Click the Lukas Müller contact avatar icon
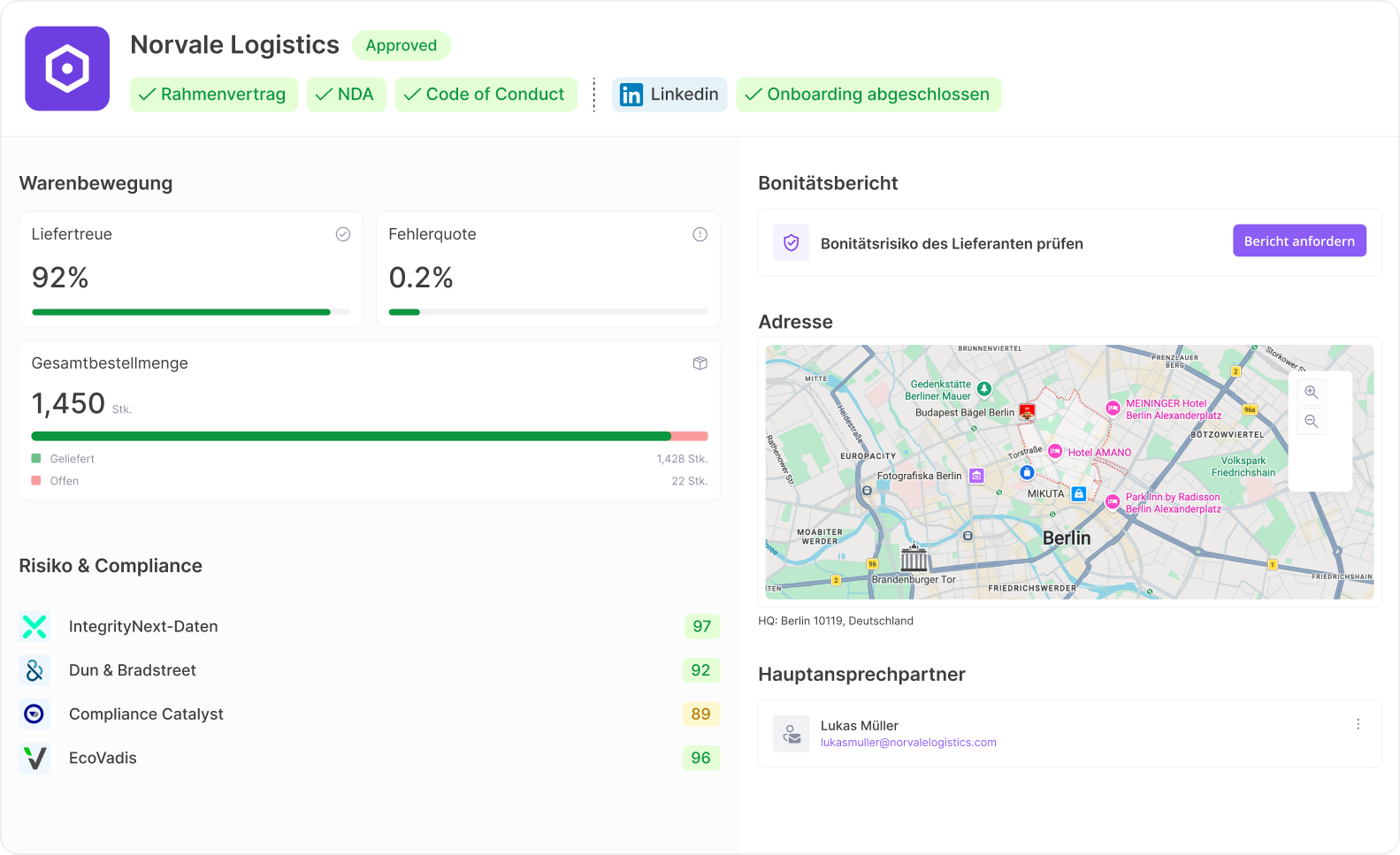Screen dimensions: 1400x855 click(x=792, y=734)
